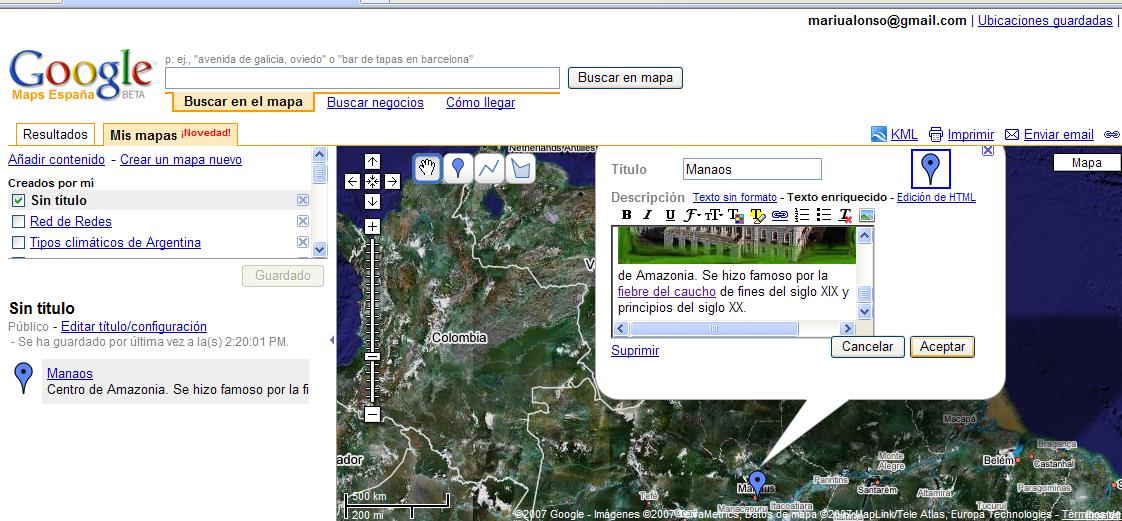Click description scrollbar down arrow
The image size is (1122, 521).
(x=864, y=311)
